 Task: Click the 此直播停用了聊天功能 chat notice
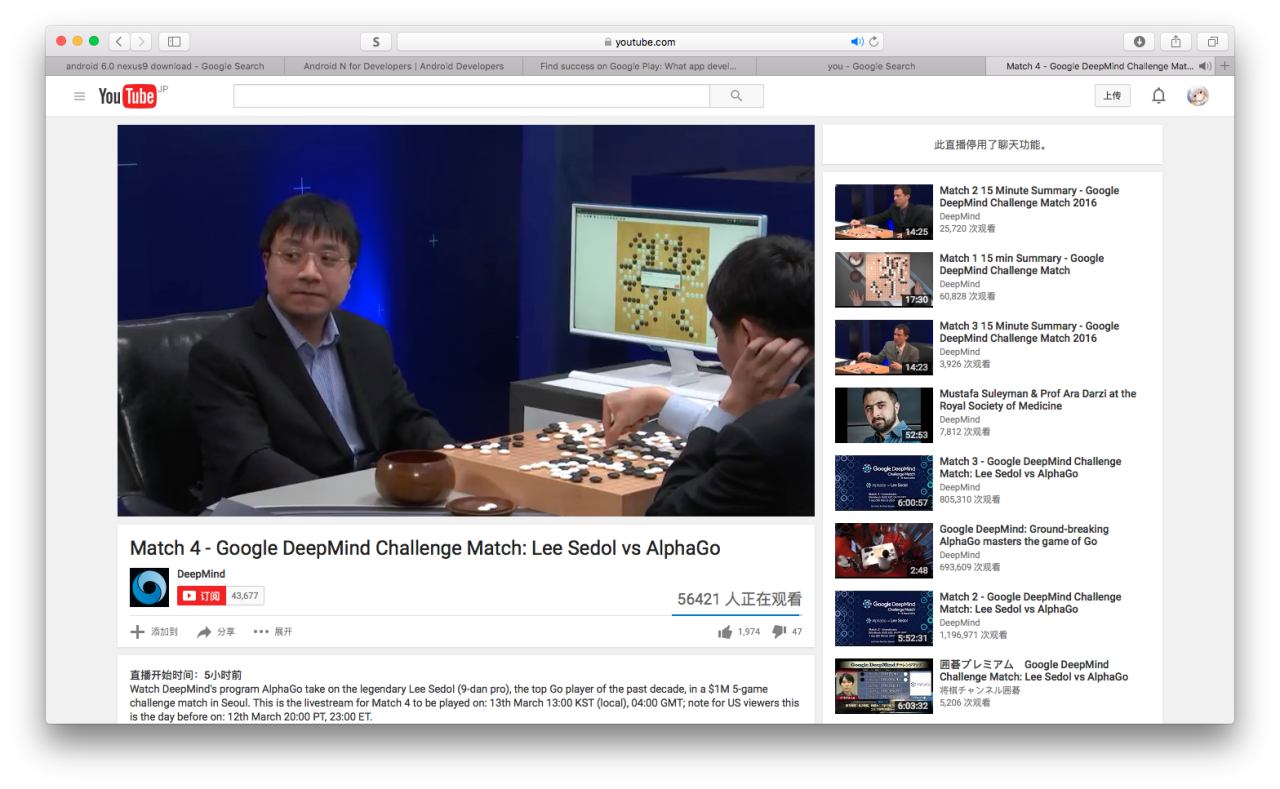pyautogui.click(x=991, y=145)
